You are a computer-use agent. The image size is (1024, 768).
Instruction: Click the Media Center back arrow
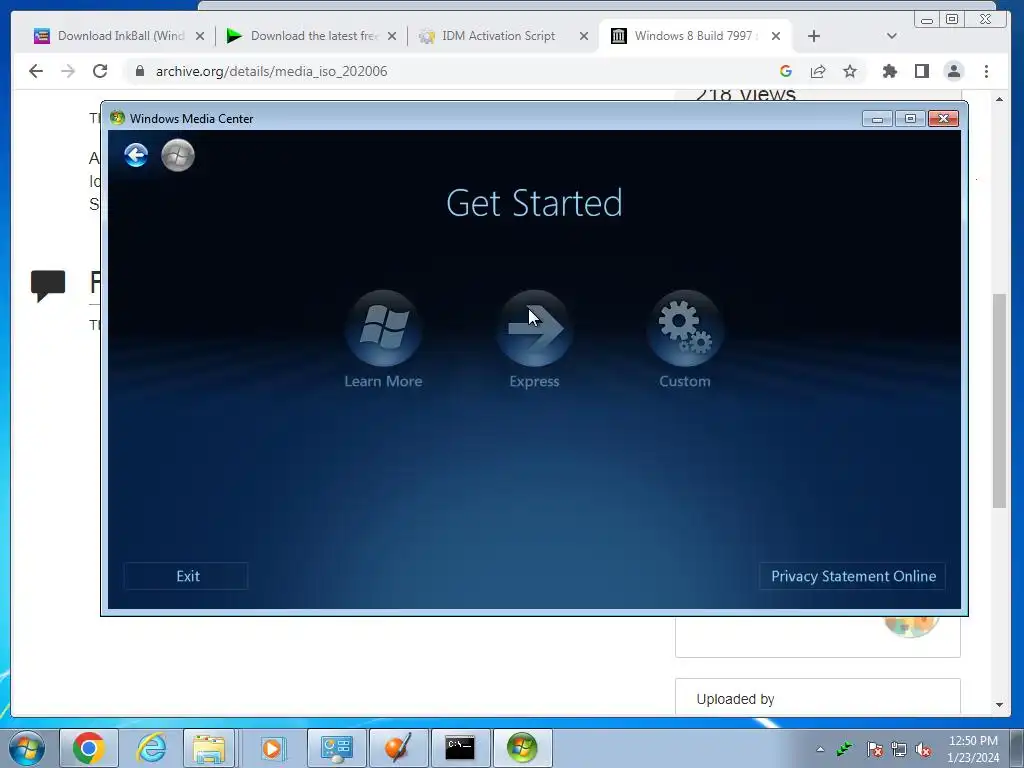[x=136, y=155]
